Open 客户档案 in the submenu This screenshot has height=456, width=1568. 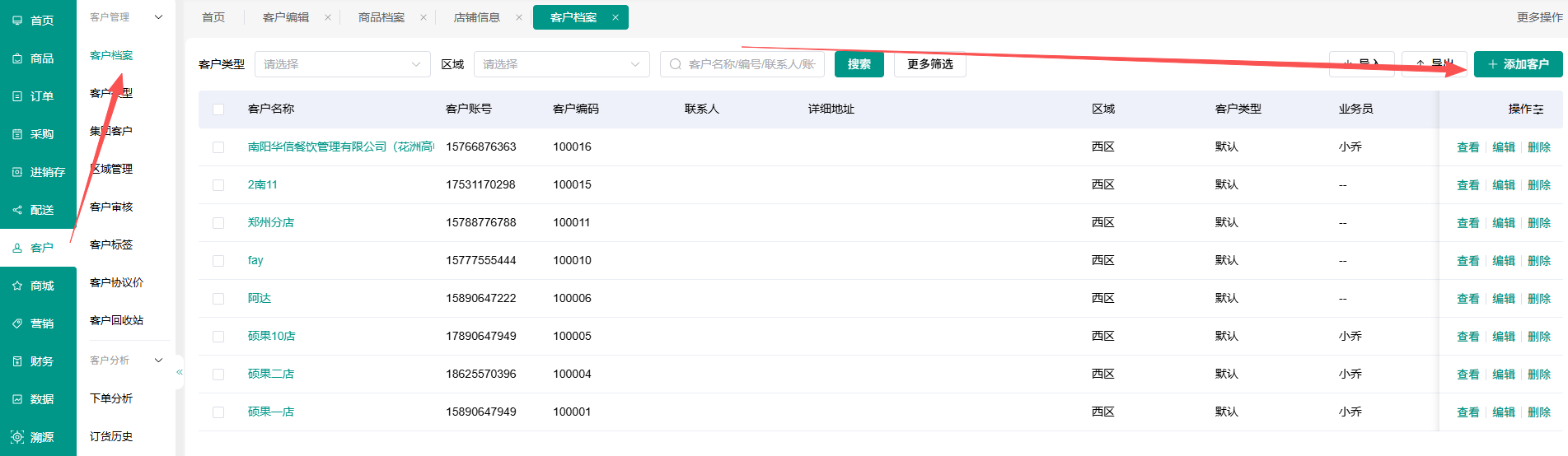click(111, 55)
